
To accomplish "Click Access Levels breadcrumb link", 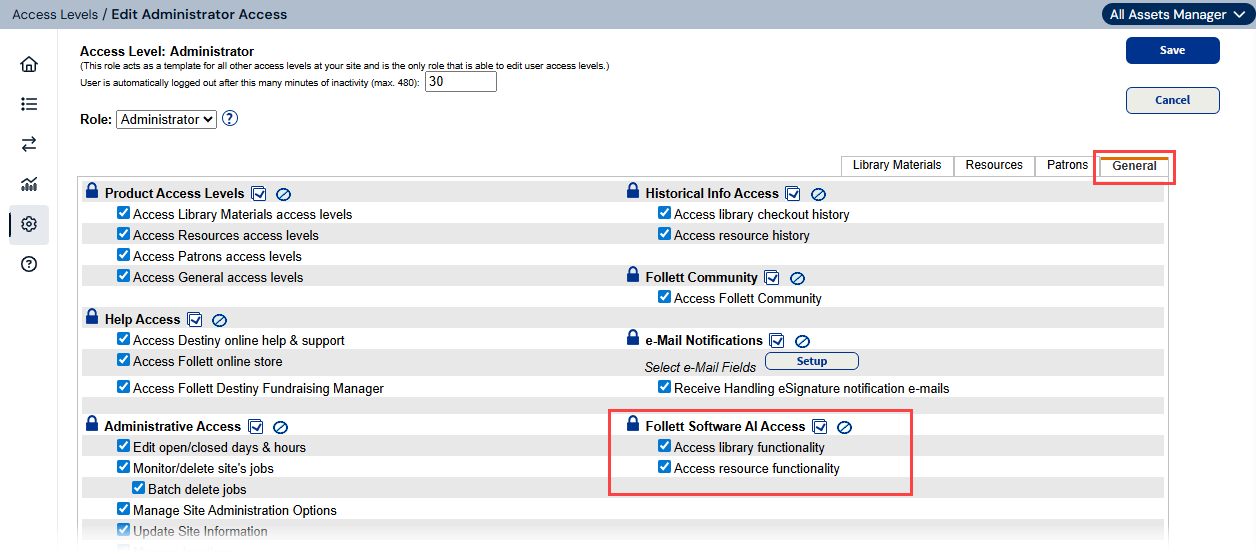I will [x=54, y=14].
